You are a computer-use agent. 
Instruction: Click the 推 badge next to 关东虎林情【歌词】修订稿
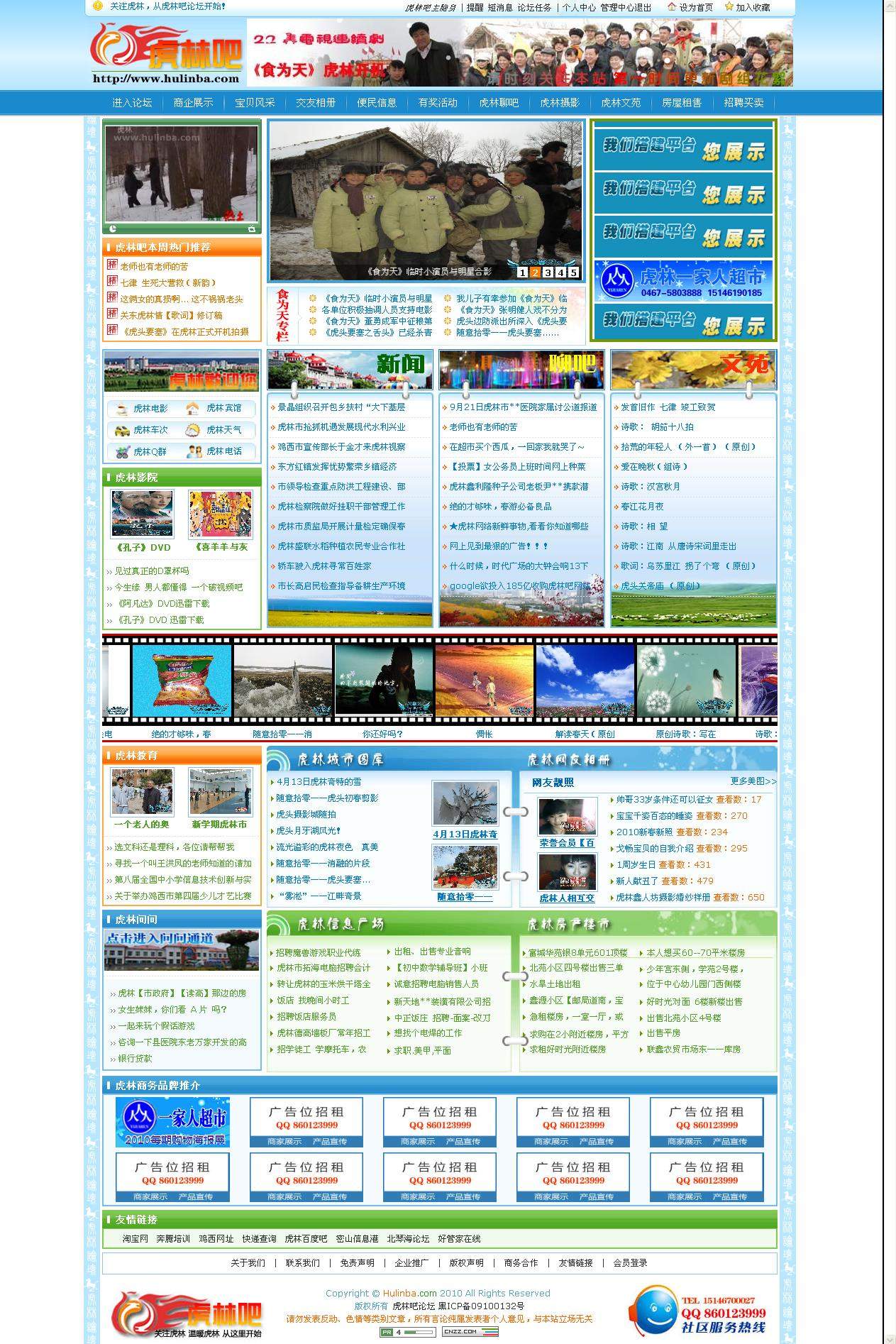click(x=112, y=314)
